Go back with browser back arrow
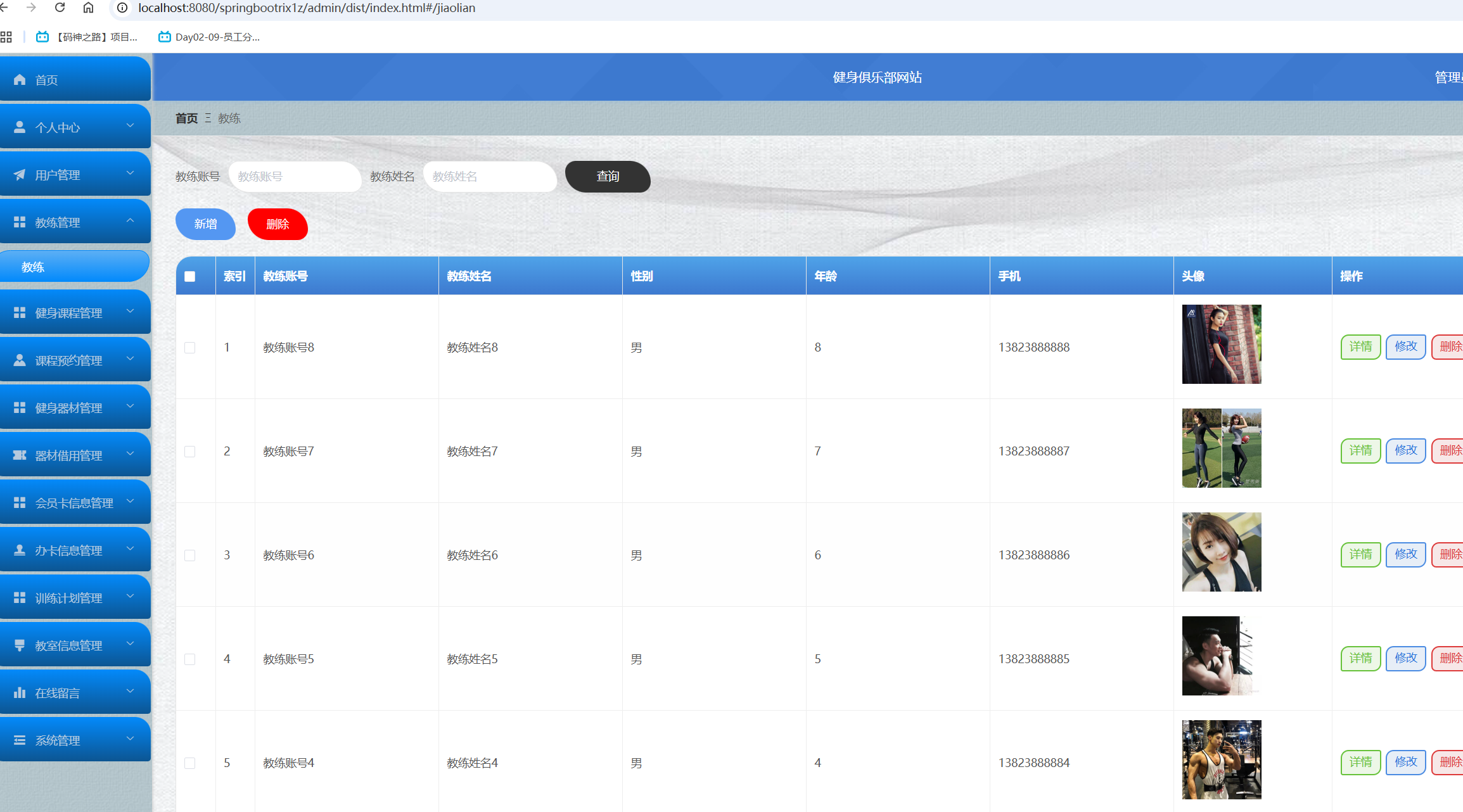Viewport: 1463px width, 812px height. coord(4,8)
